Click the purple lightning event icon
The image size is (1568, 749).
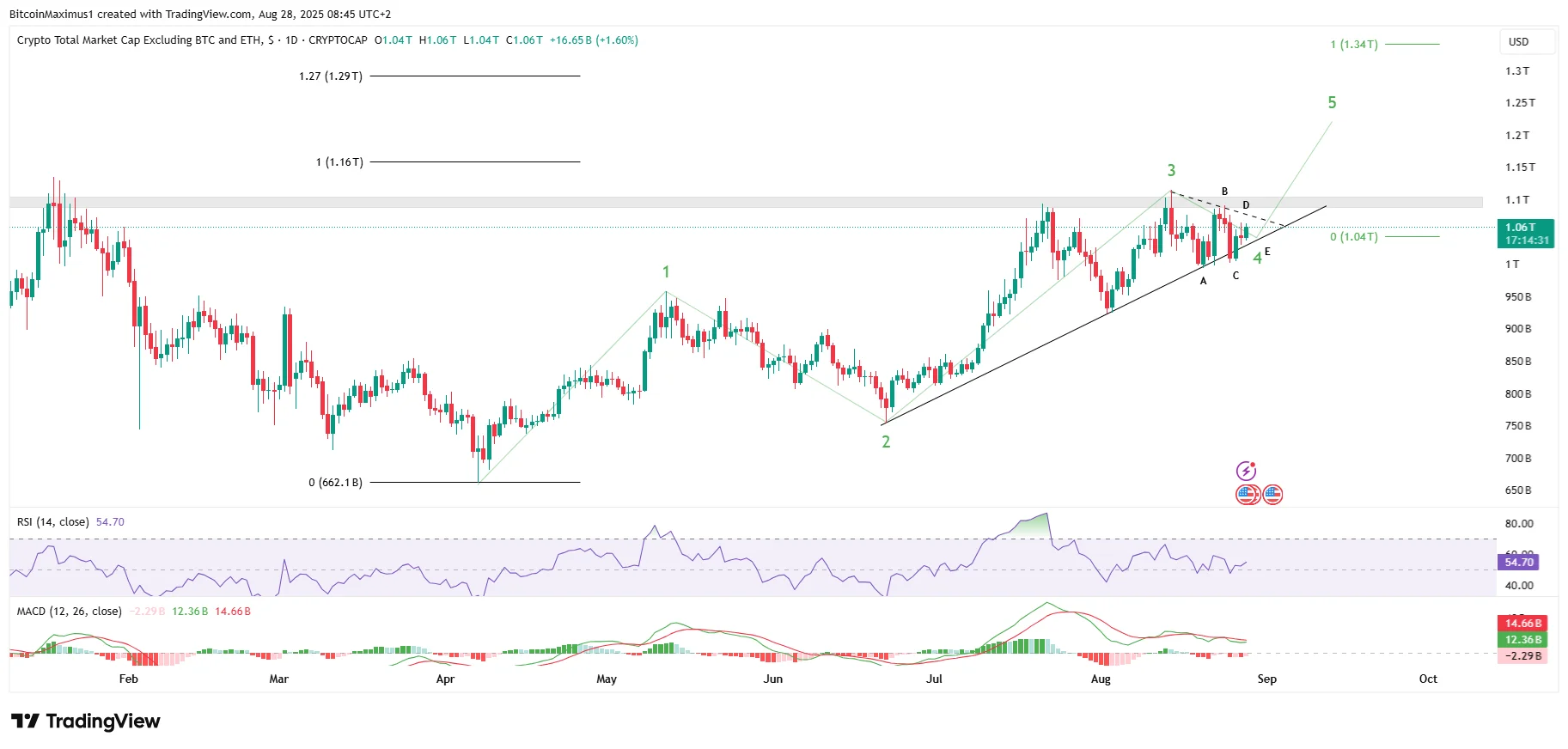click(1246, 471)
